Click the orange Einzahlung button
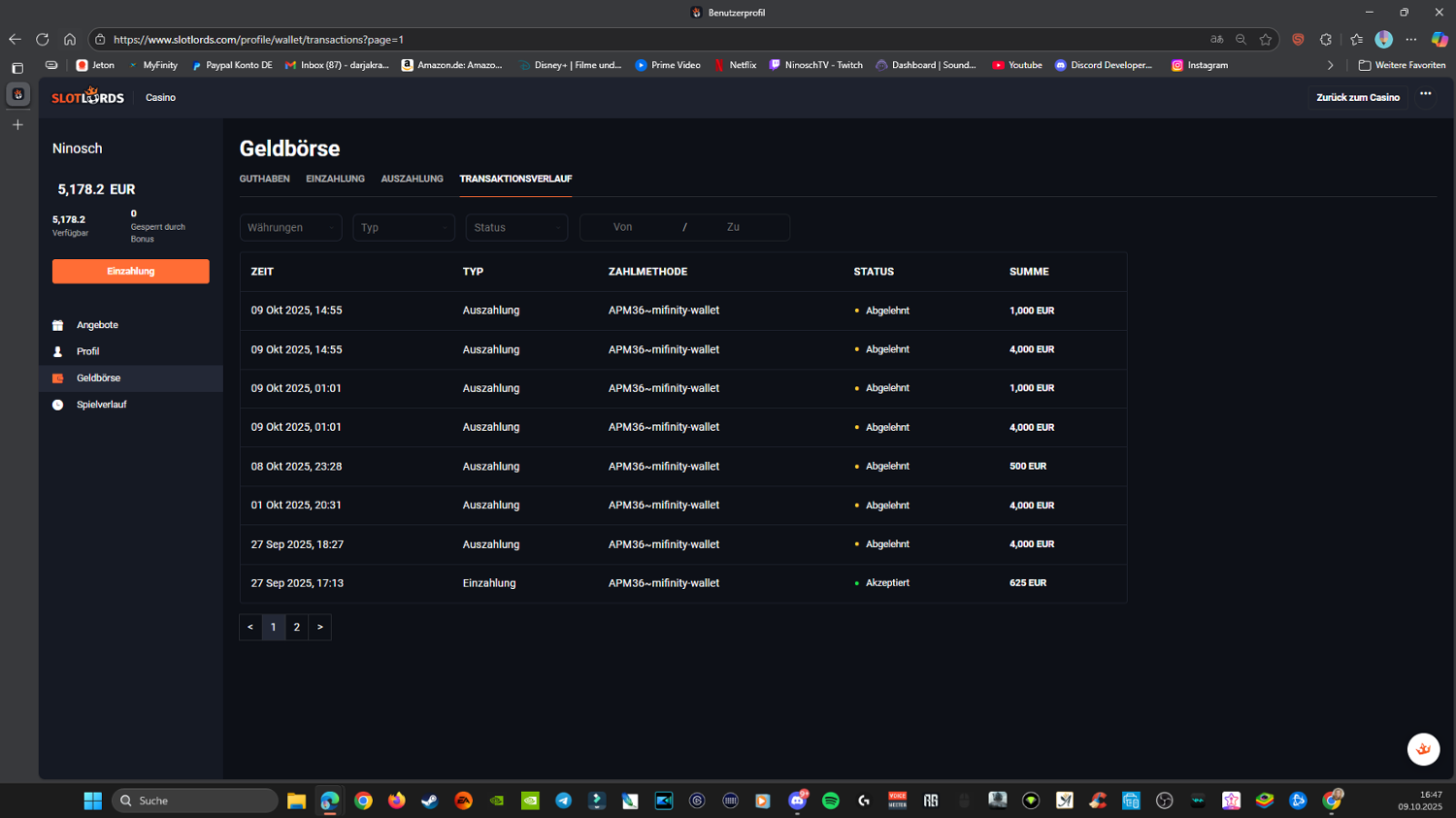Viewport: 1456px width, 818px height. [130, 272]
